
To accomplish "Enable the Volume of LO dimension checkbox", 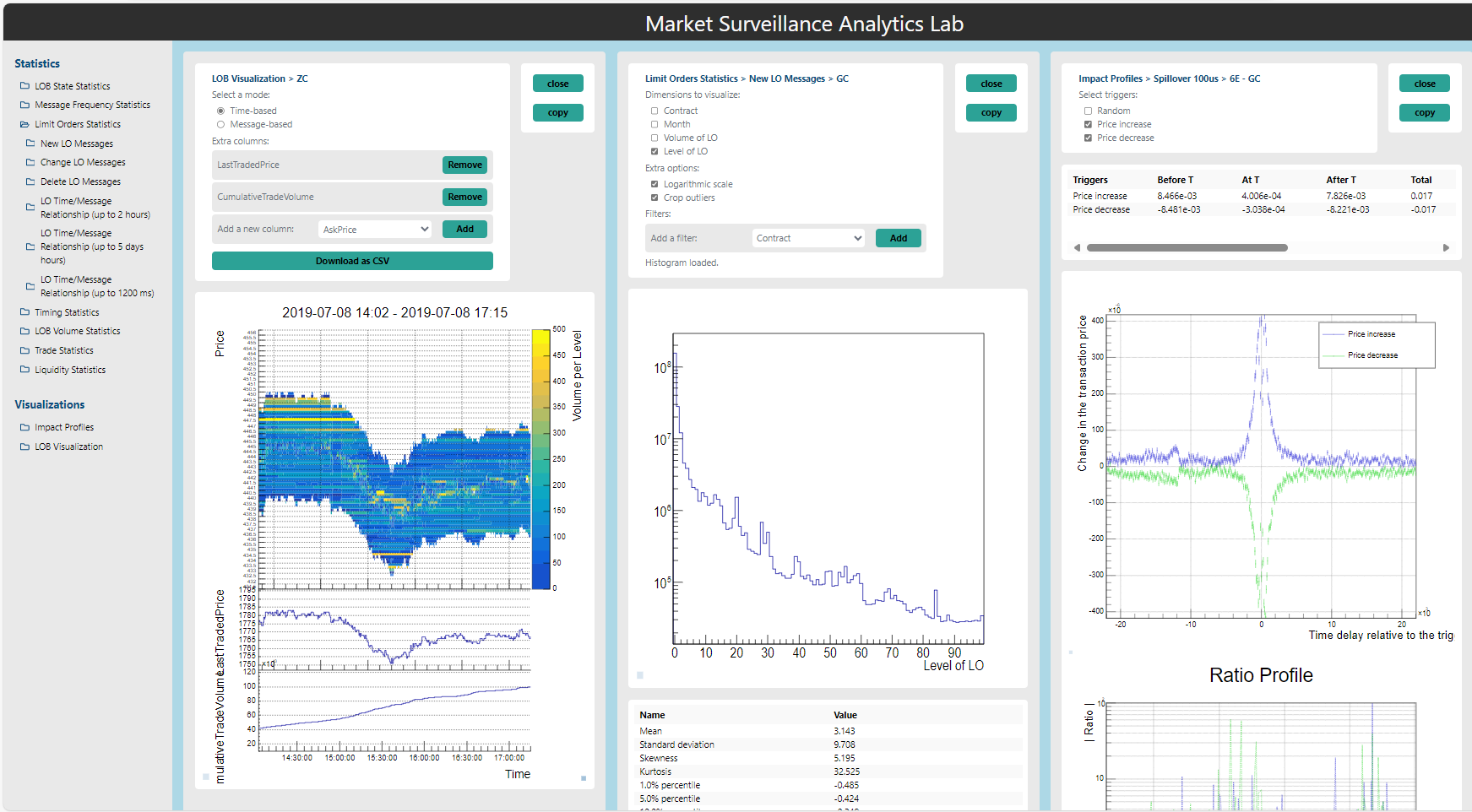I will 655,138.
